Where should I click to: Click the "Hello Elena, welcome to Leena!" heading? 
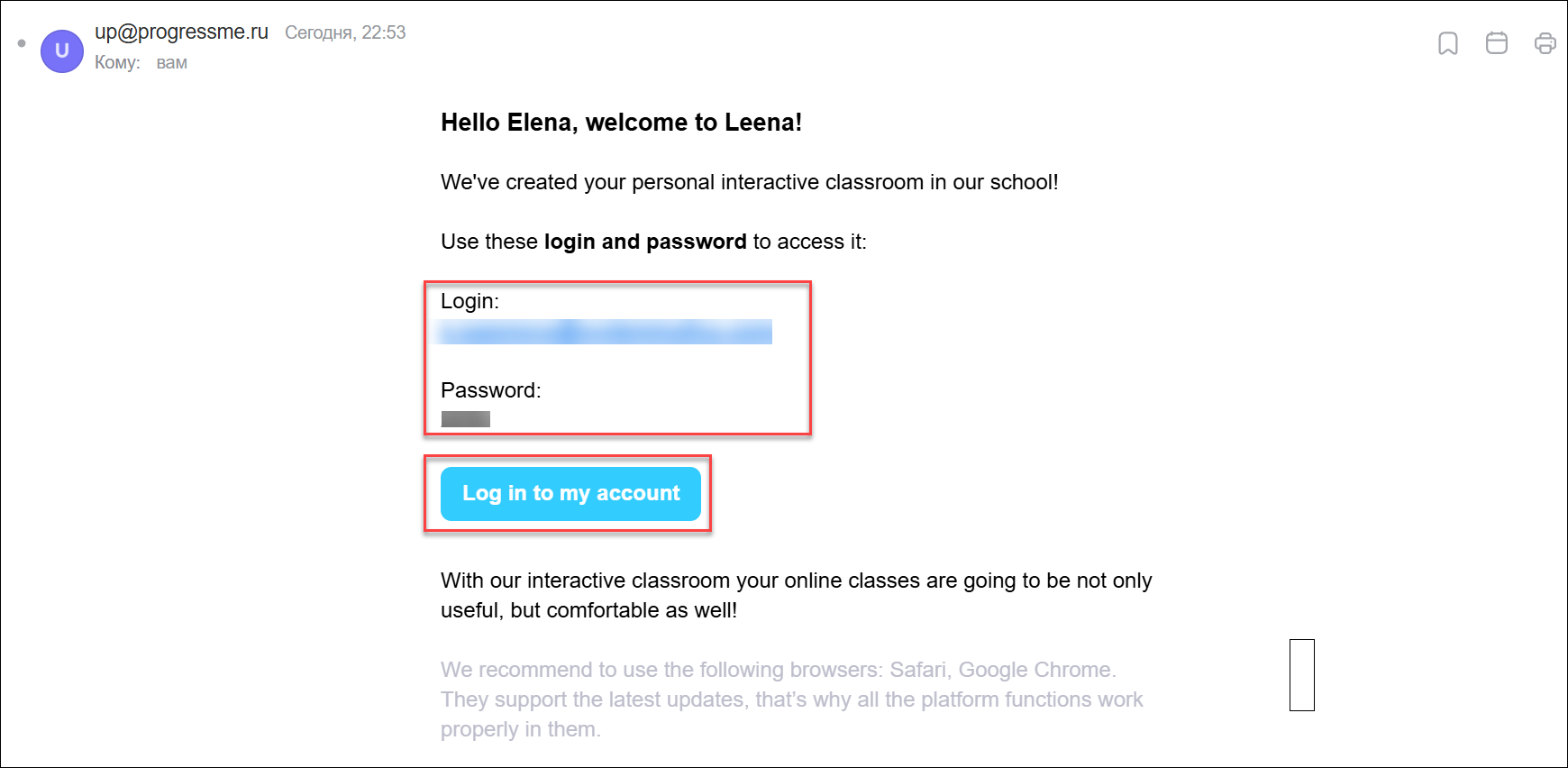click(x=621, y=123)
